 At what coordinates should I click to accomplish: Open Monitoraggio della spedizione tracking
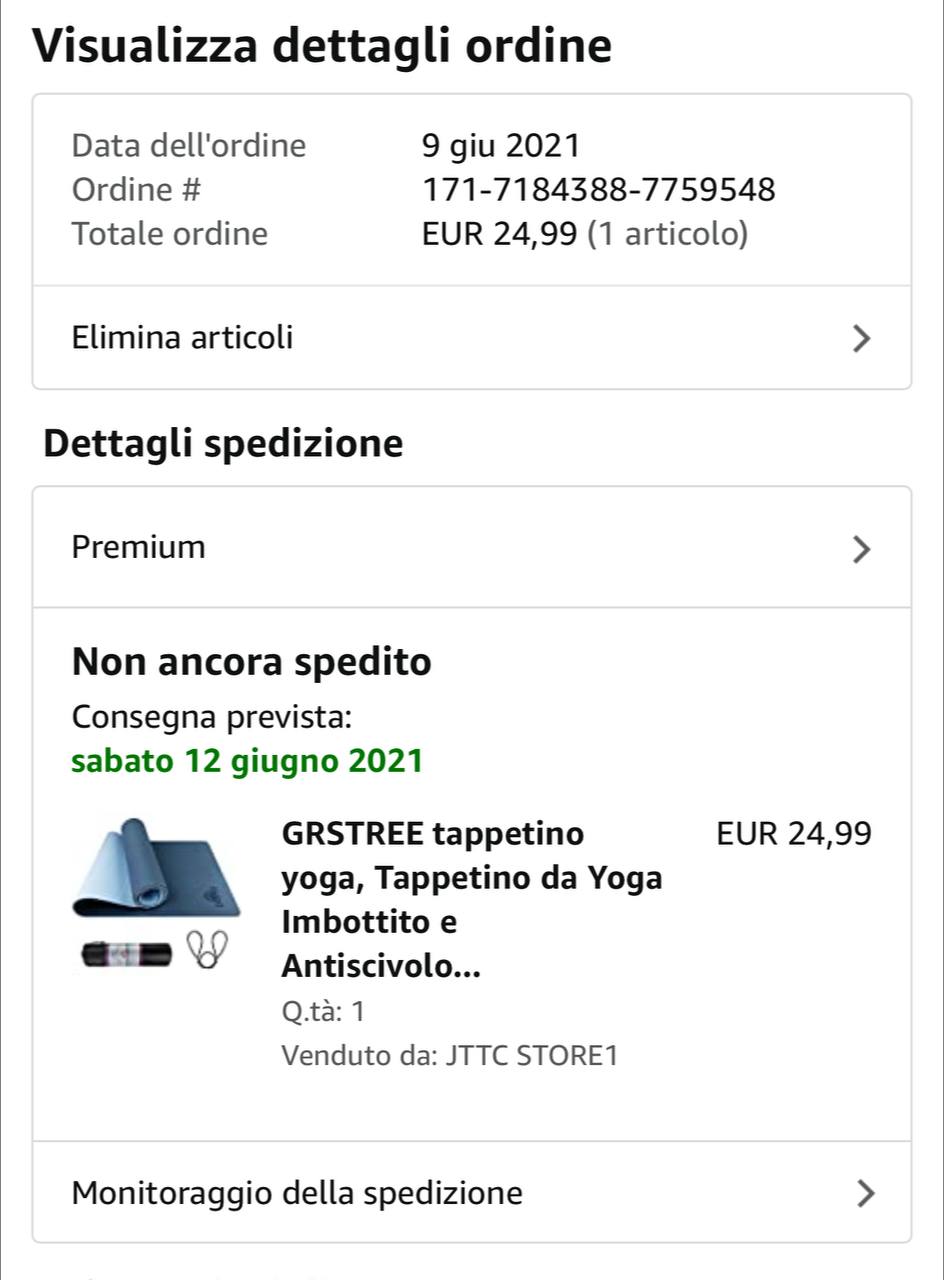[472, 1192]
